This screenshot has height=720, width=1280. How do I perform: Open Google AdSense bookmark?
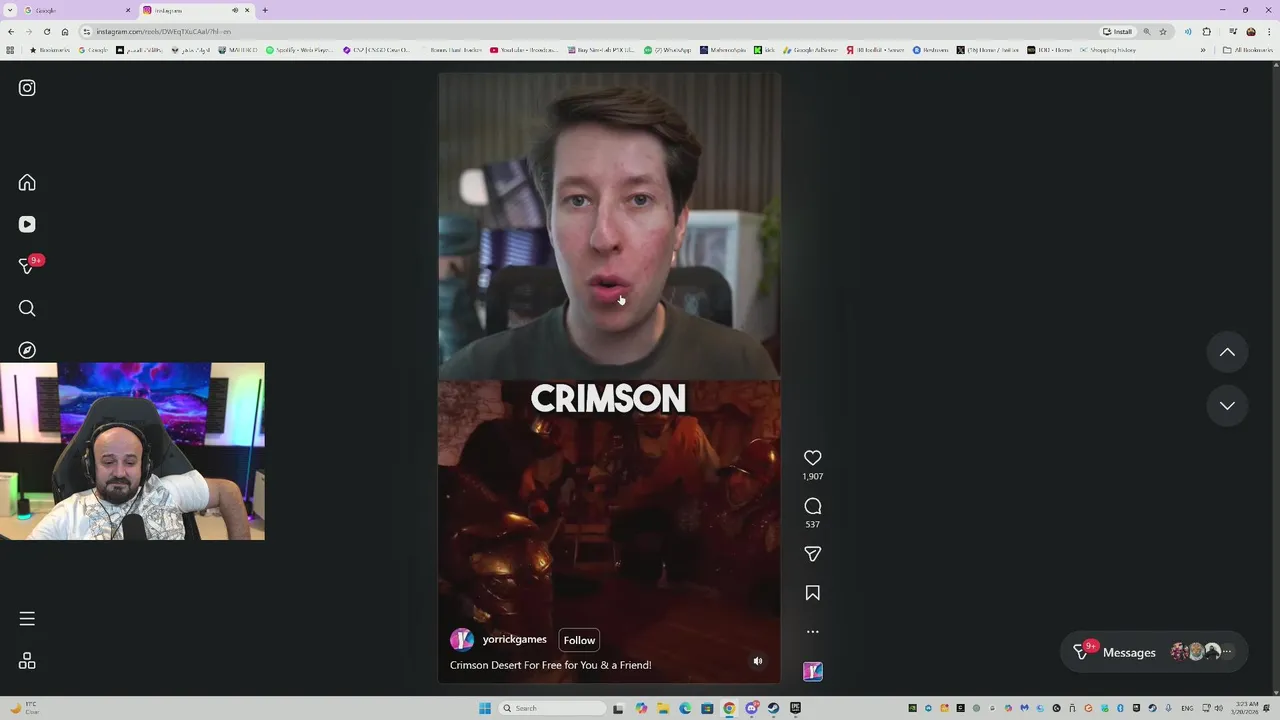click(811, 49)
